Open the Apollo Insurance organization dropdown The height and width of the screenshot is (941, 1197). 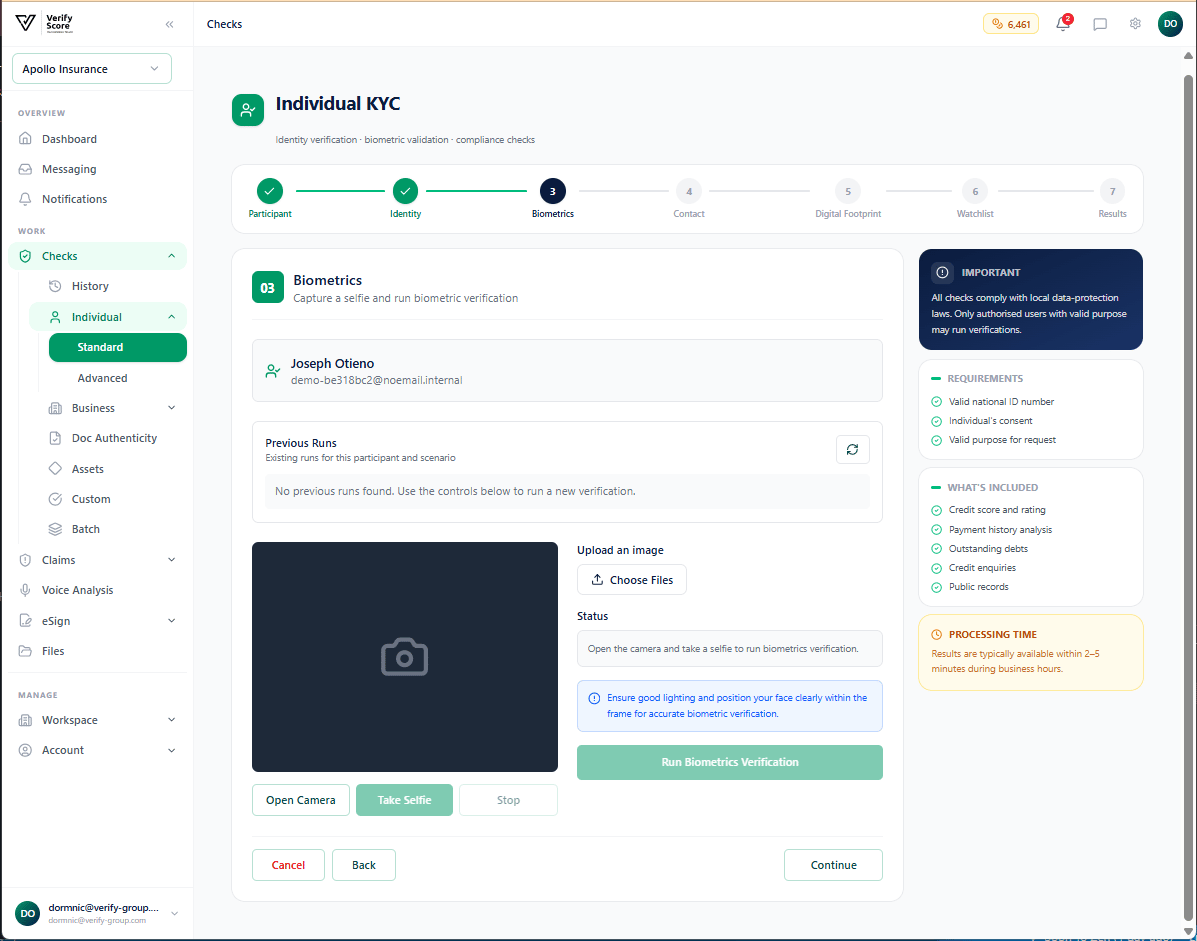92,69
